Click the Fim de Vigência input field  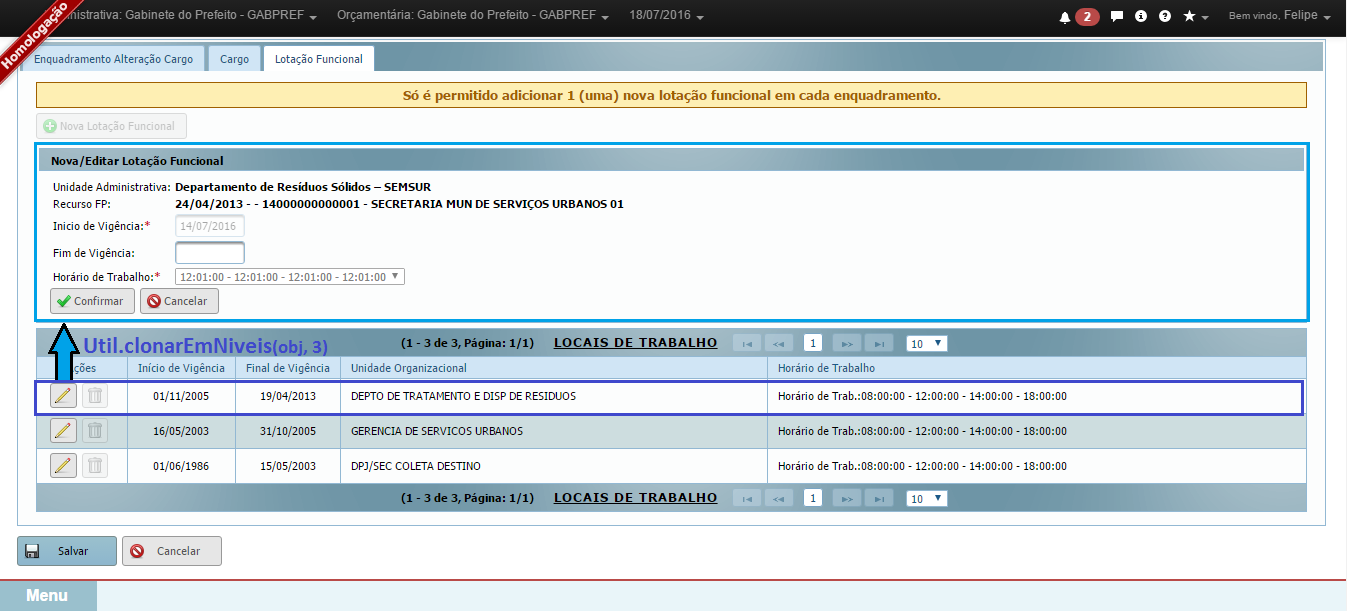click(x=210, y=253)
